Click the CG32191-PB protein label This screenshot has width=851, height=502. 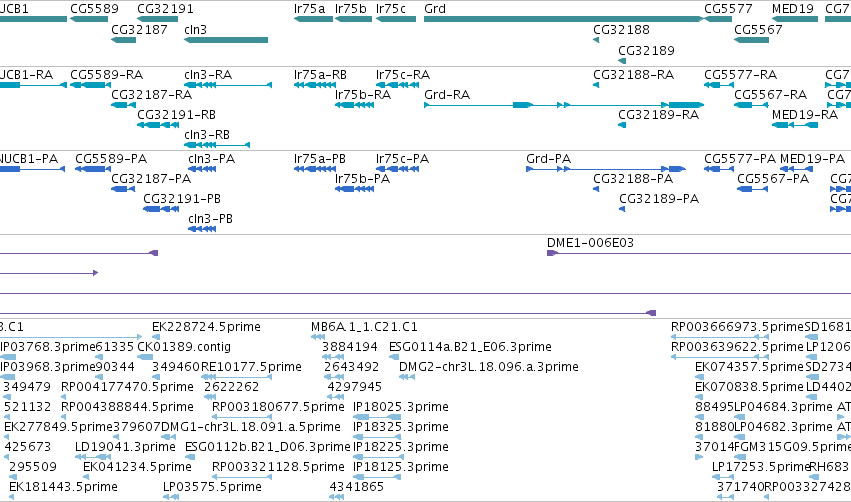(182, 199)
